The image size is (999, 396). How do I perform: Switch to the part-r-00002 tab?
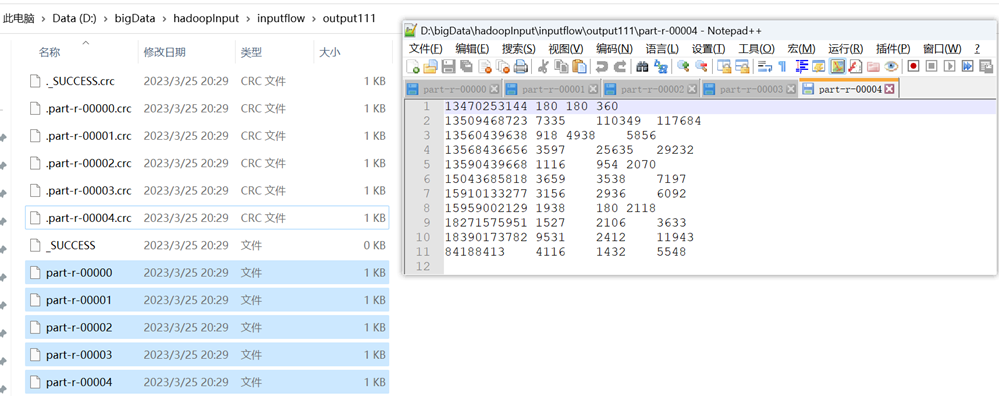651,90
